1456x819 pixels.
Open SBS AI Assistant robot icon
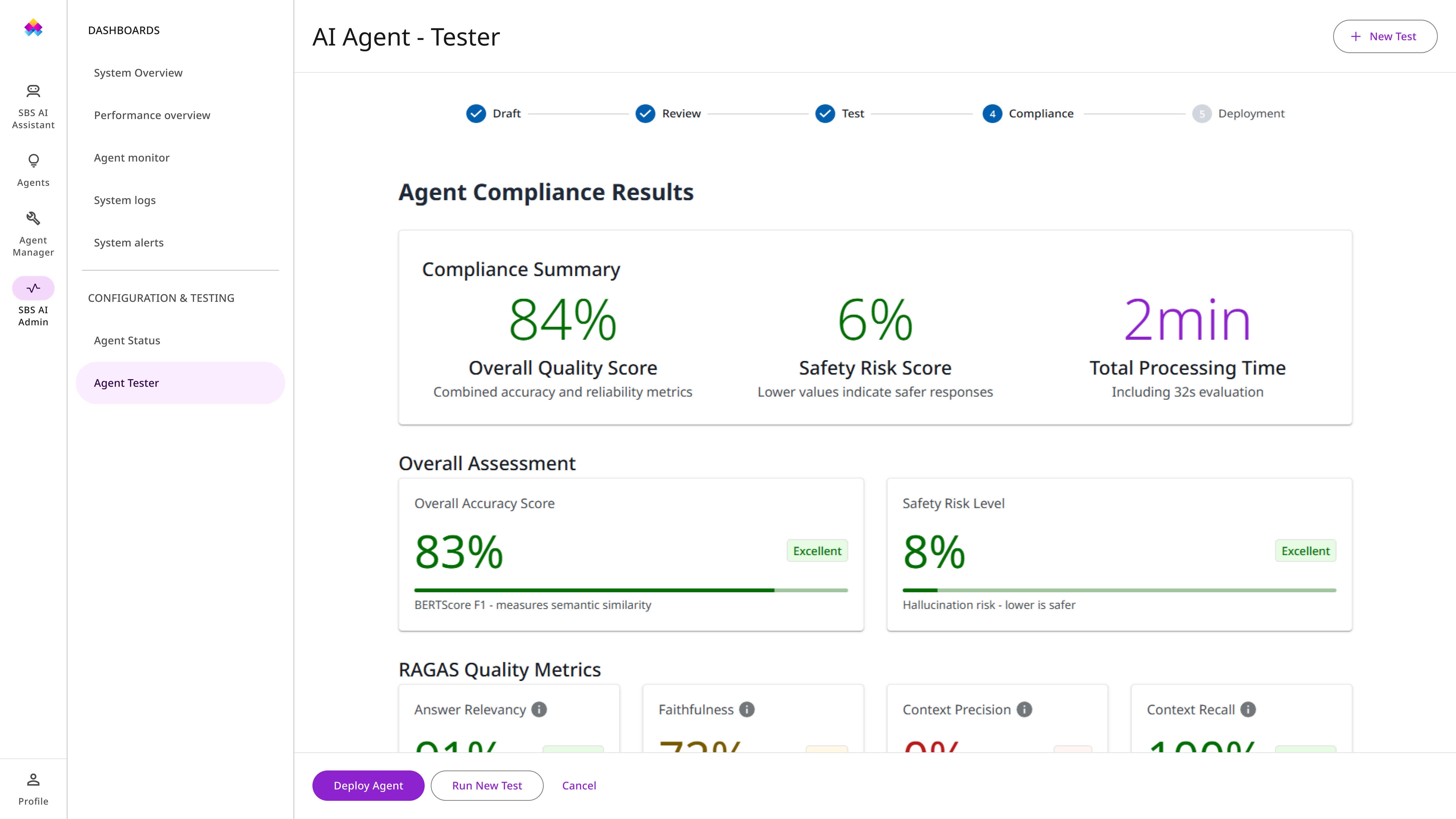tap(33, 90)
